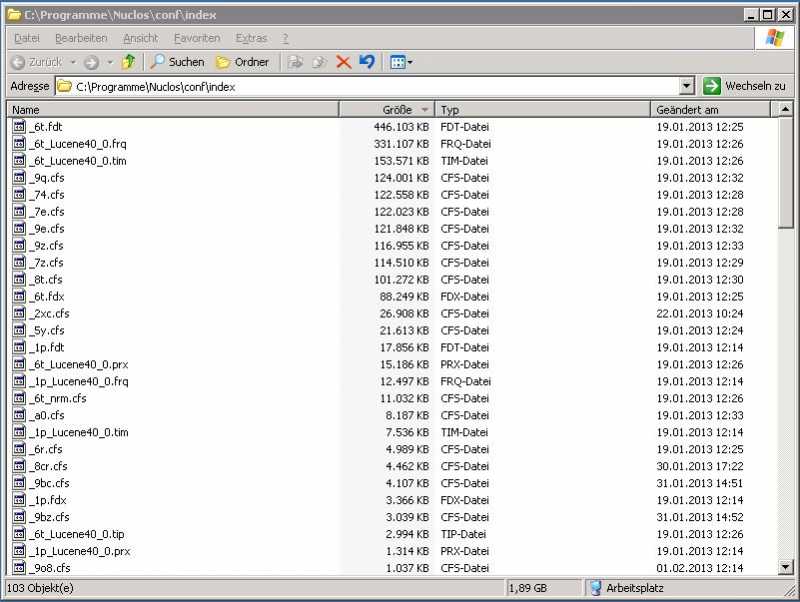Image resolution: width=800 pixels, height=602 pixels.
Task: Click the Zurück back arrow icon
Action: tap(18, 62)
